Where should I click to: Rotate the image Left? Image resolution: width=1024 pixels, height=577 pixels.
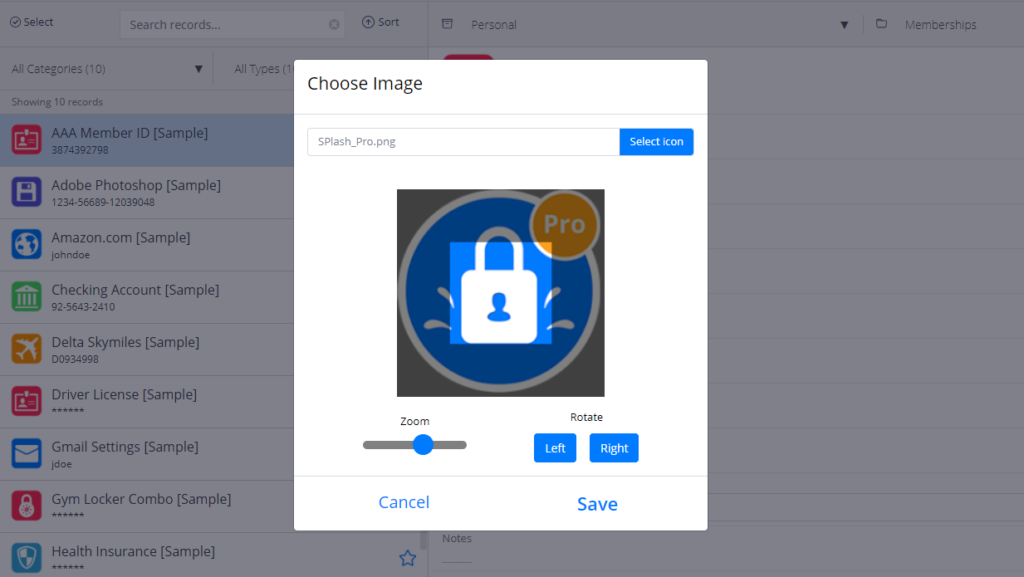pyautogui.click(x=555, y=448)
